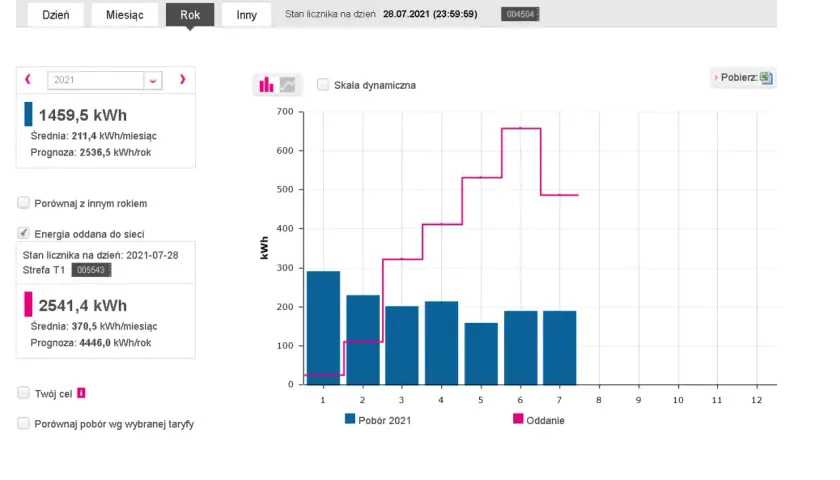Viewport: 840px width, 480px height.
Task: Open the 2021 year dropdown
Action: [153, 80]
